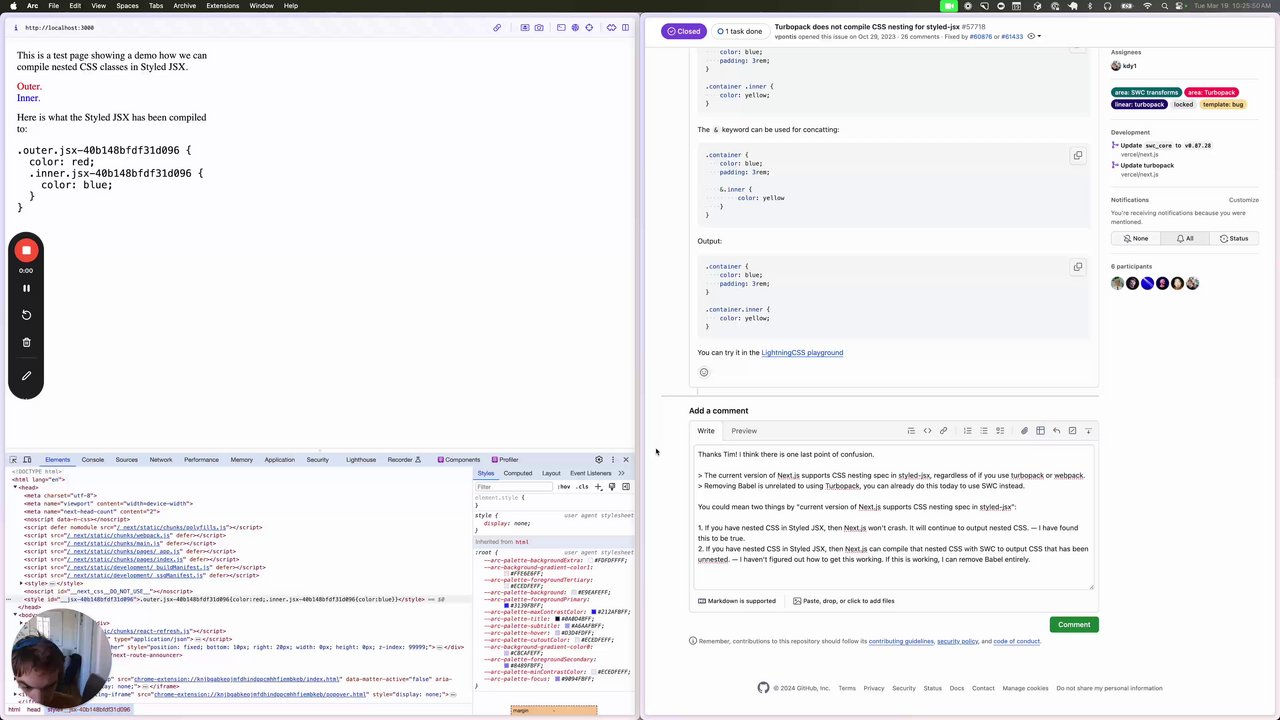The width and height of the screenshot is (1280, 720).
Task: Toggle the .cls element classes button
Action: coord(582,487)
